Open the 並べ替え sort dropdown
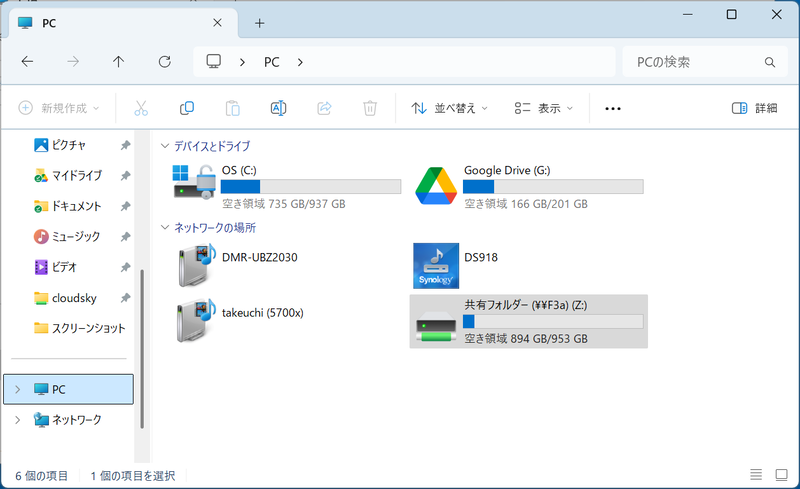This screenshot has width=800, height=489. point(449,108)
